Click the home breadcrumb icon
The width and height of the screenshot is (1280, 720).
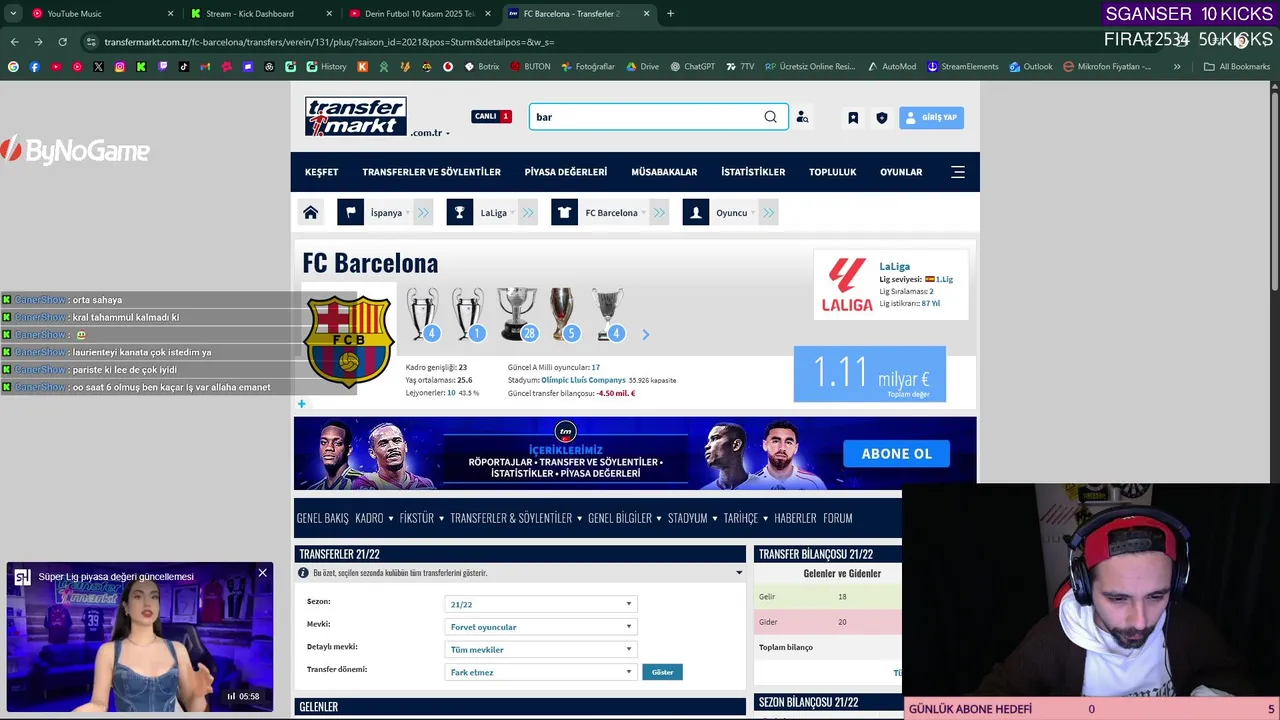[311, 213]
